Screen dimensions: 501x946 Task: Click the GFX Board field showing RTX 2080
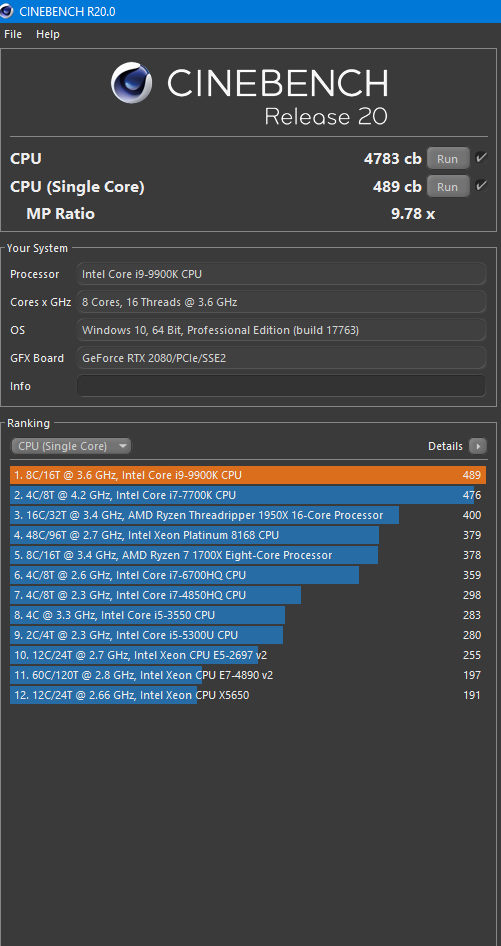[x=281, y=358]
